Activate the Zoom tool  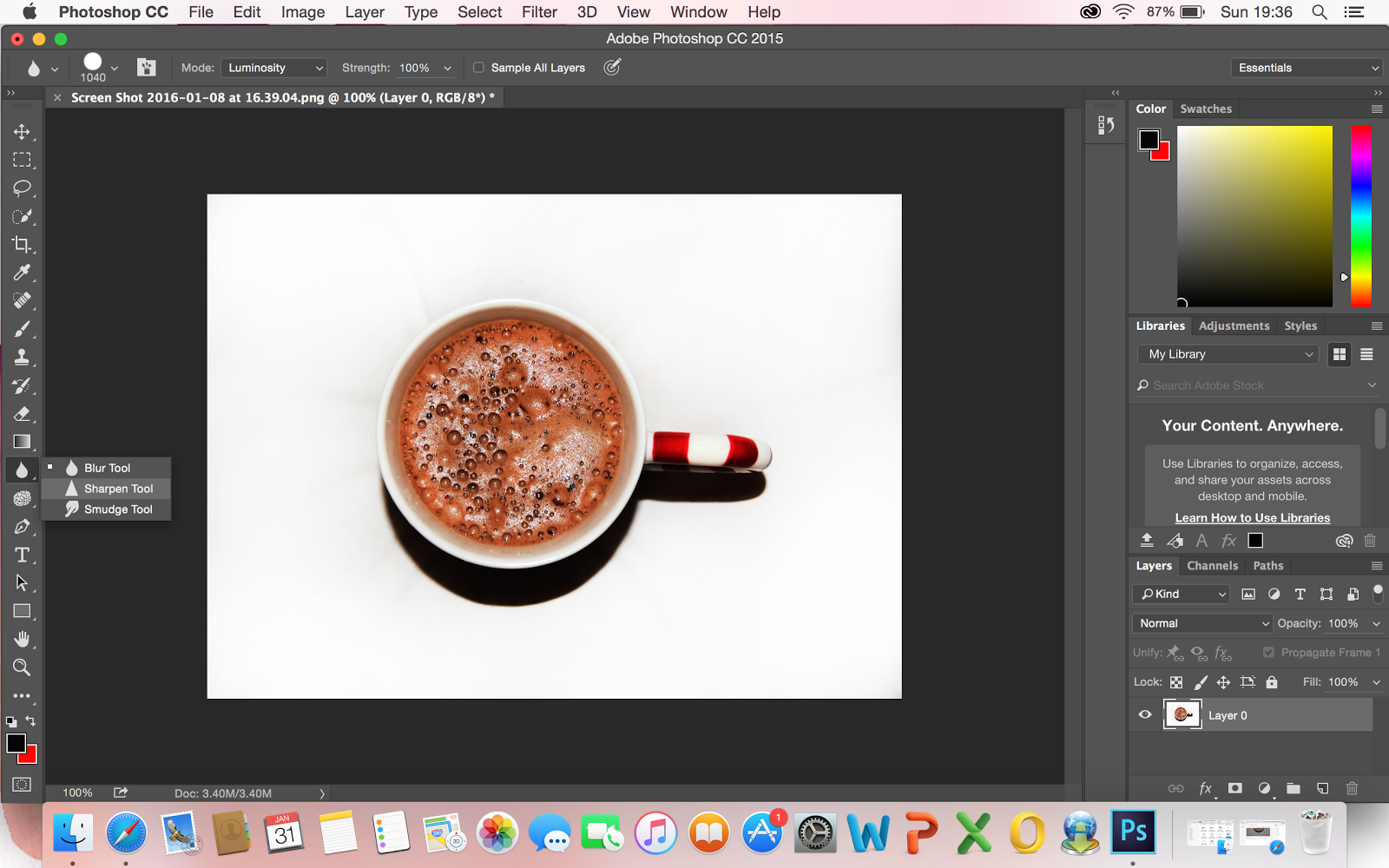point(22,667)
